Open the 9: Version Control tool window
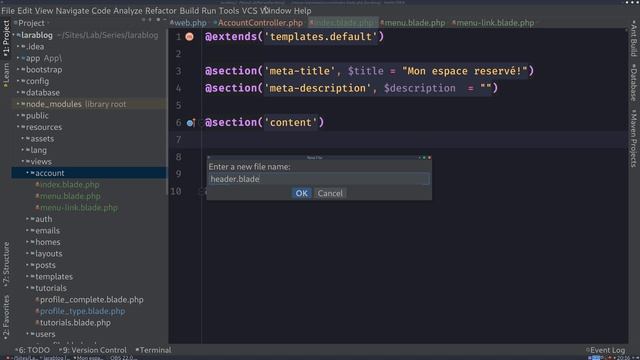 [x=93, y=350]
